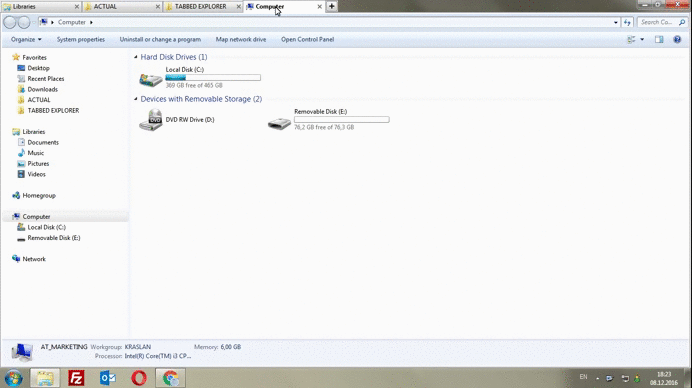Collapse the Hard Disk Drives group
692x388 pixels.
(136, 57)
